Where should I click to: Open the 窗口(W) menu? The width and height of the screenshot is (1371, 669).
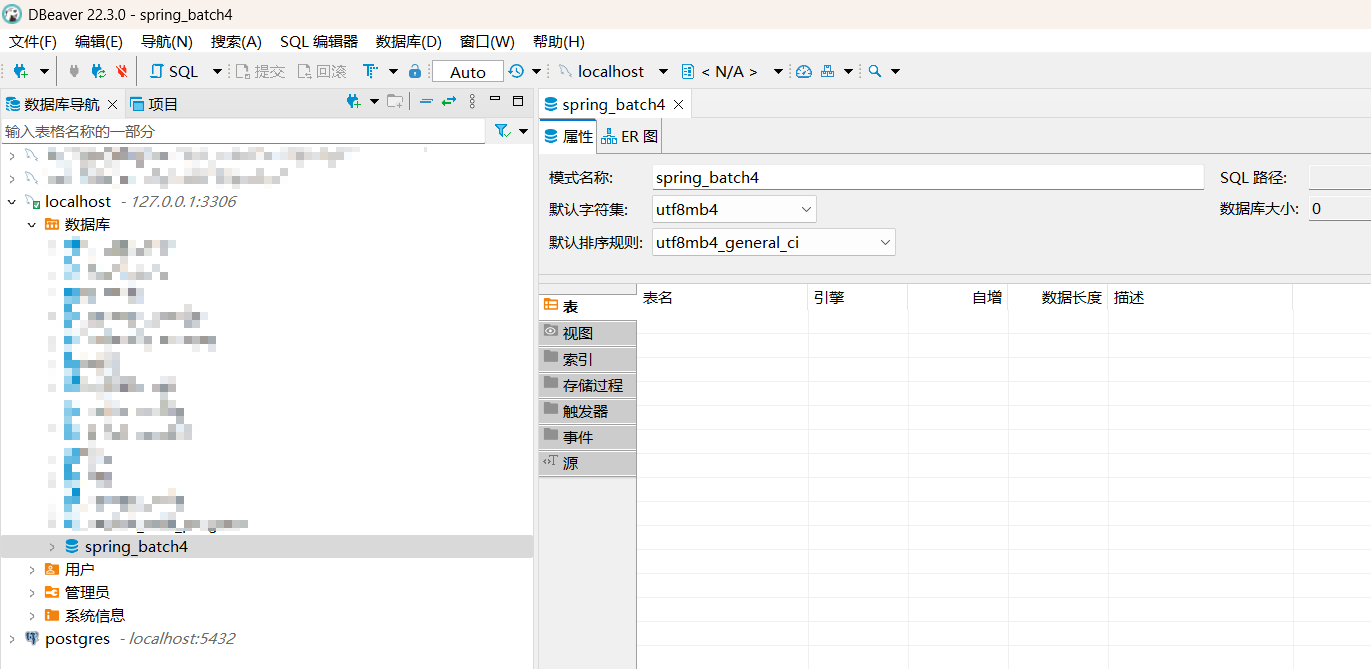tap(487, 42)
